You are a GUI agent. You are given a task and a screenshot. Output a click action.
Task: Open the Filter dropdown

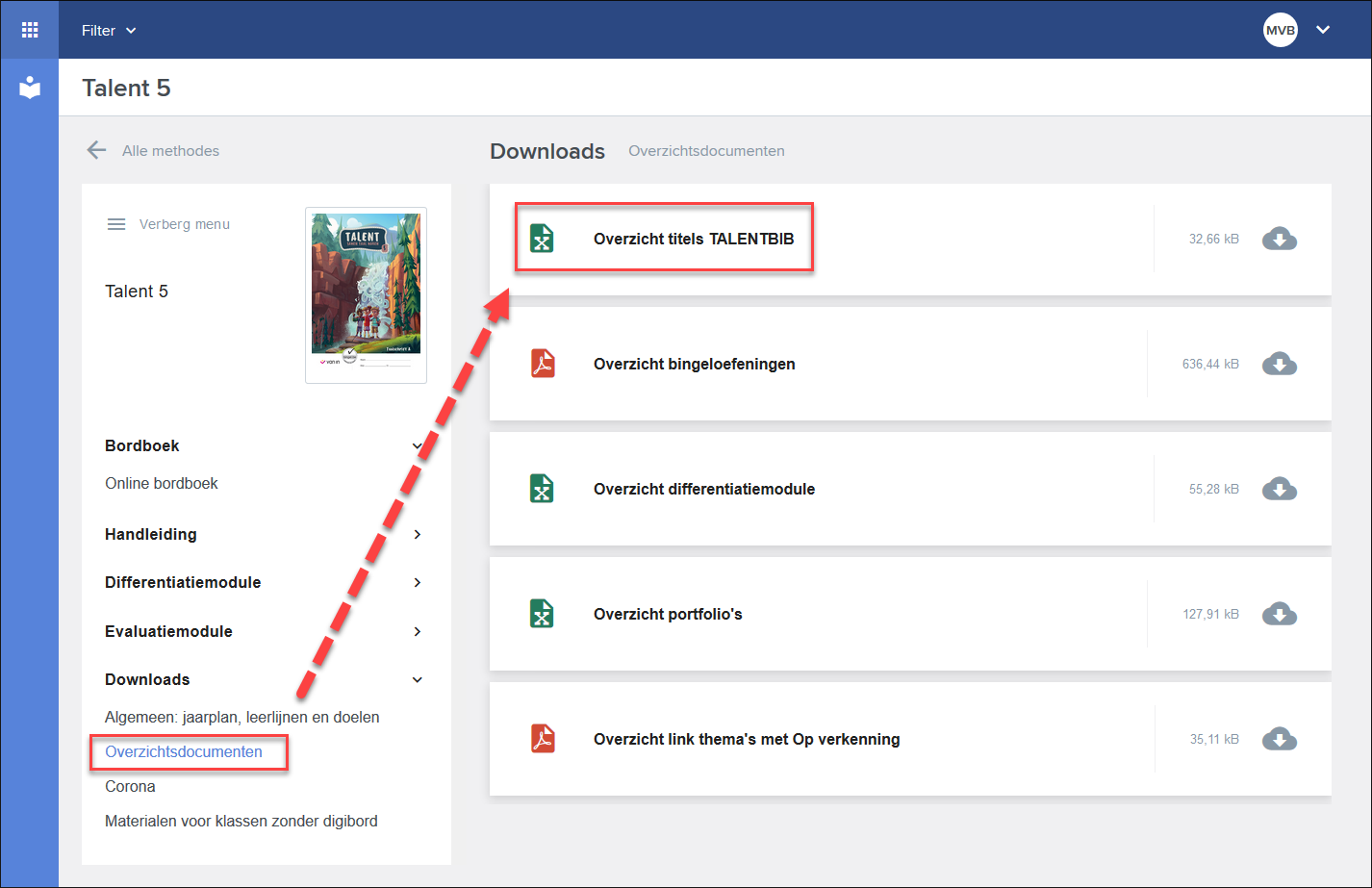point(109,30)
